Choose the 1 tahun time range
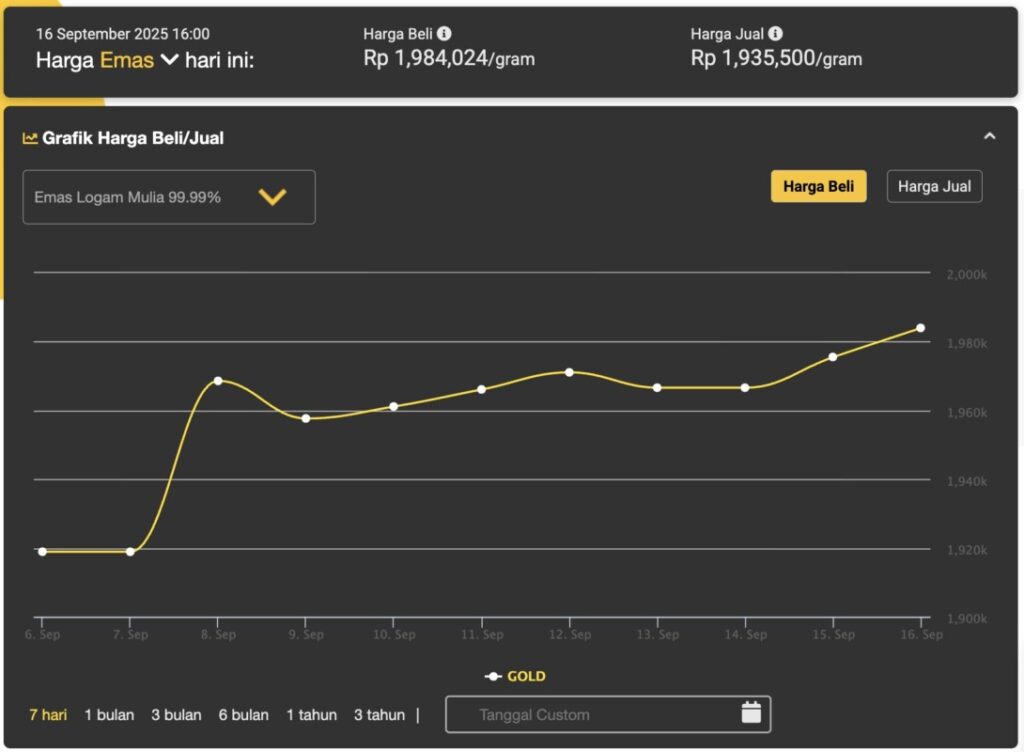Screen dimensions: 1024x752 311,715
